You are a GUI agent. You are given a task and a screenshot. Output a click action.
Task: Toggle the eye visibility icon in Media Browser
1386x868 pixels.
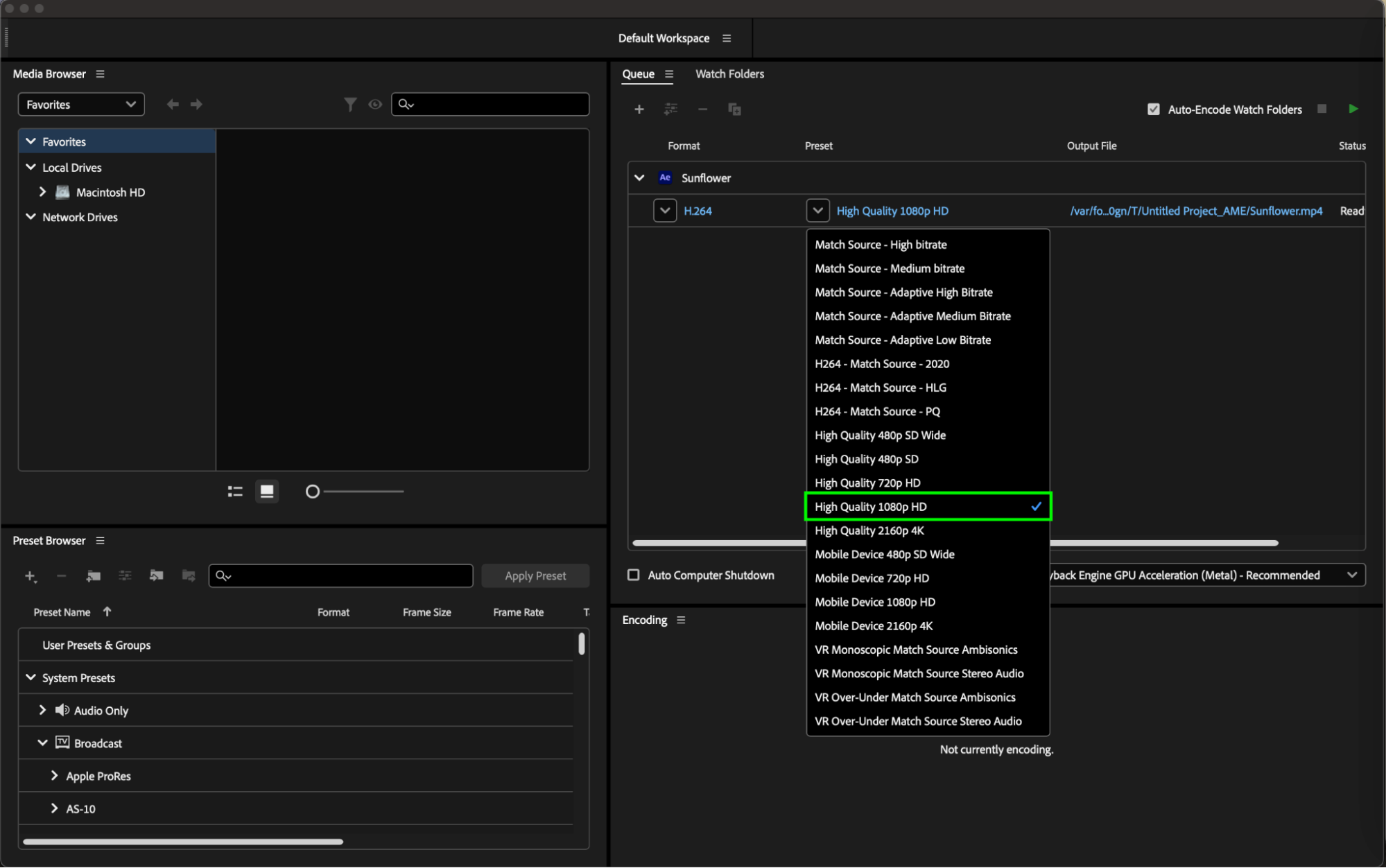click(375, 104)
